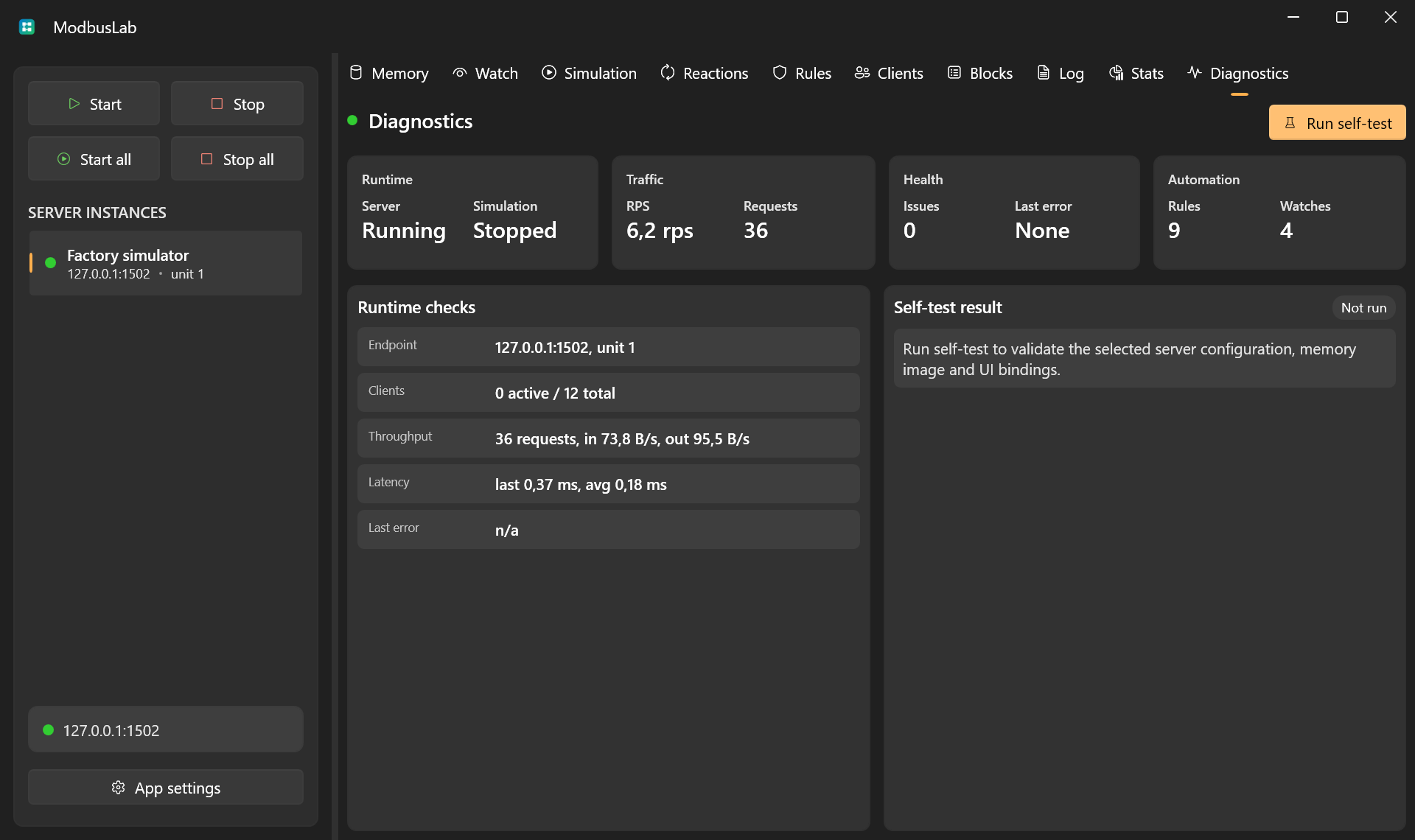Image resolution: width=1415 pixels, height=840 pixels.
Task: Click the 127.0.0.1:1502 status bar entry
Action: click(166, 730)
